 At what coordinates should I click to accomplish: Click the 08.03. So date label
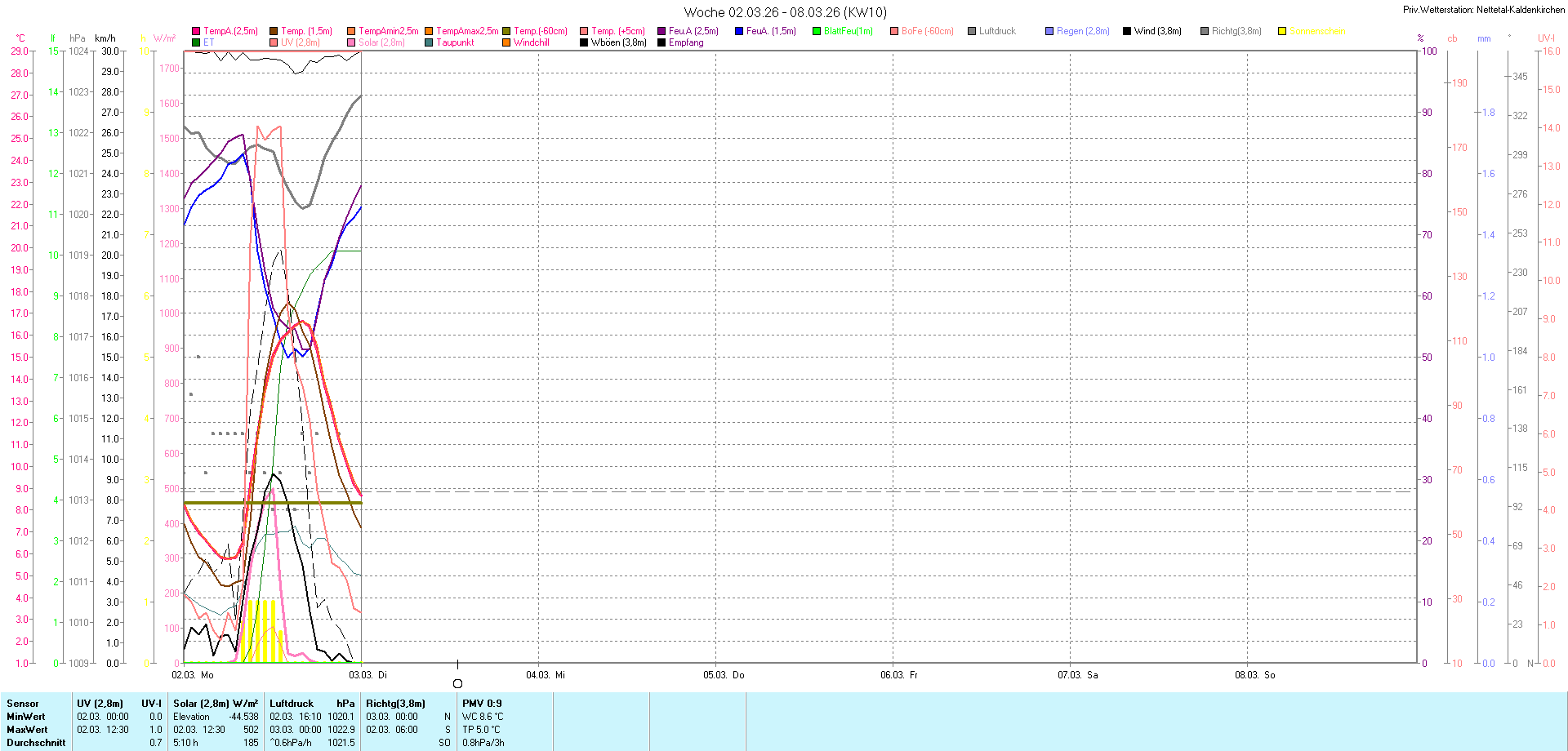[x=1254, y=675]
